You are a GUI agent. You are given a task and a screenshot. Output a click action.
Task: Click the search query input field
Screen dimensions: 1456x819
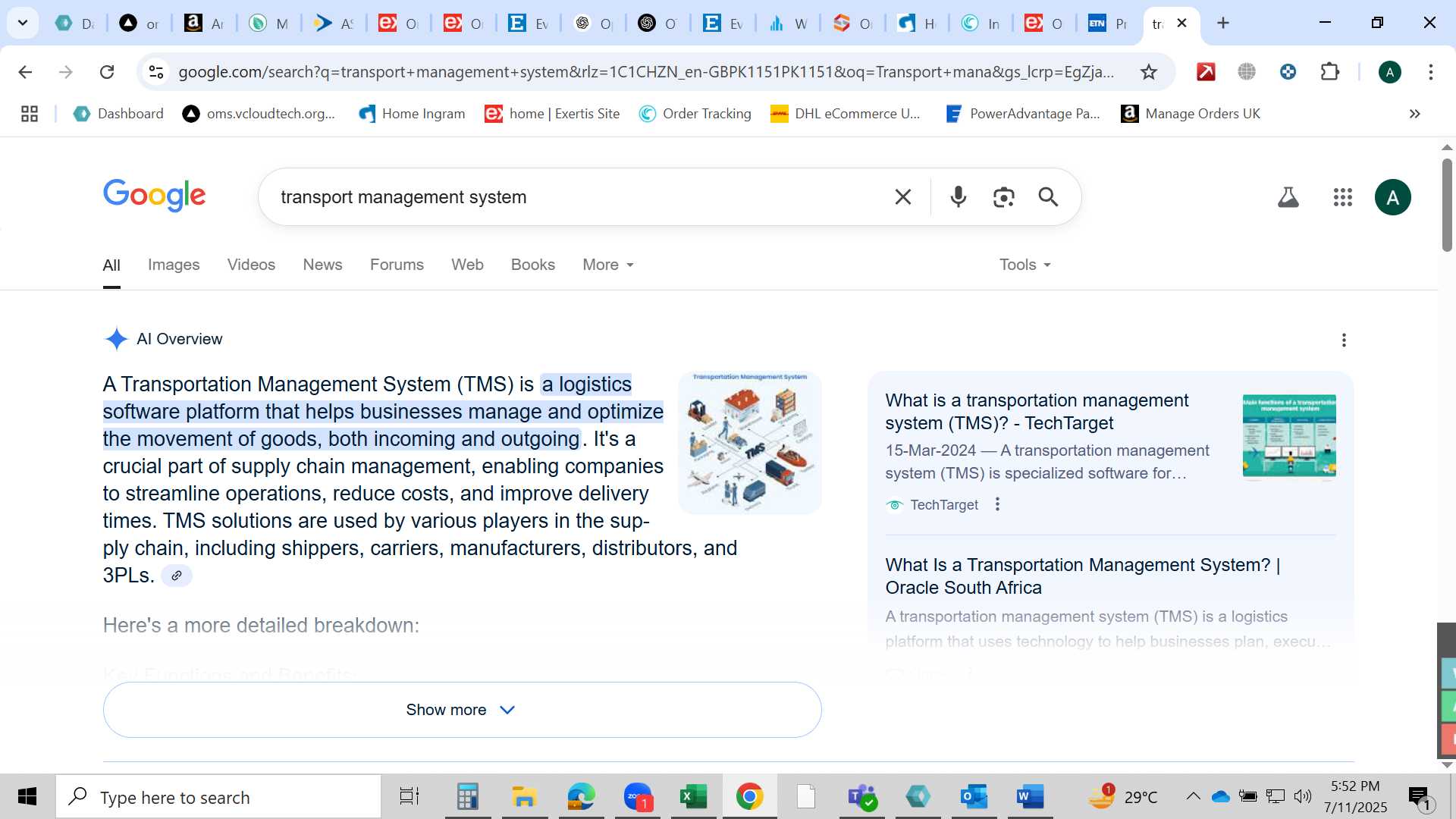pyautogui.click(x=576, y=197)
